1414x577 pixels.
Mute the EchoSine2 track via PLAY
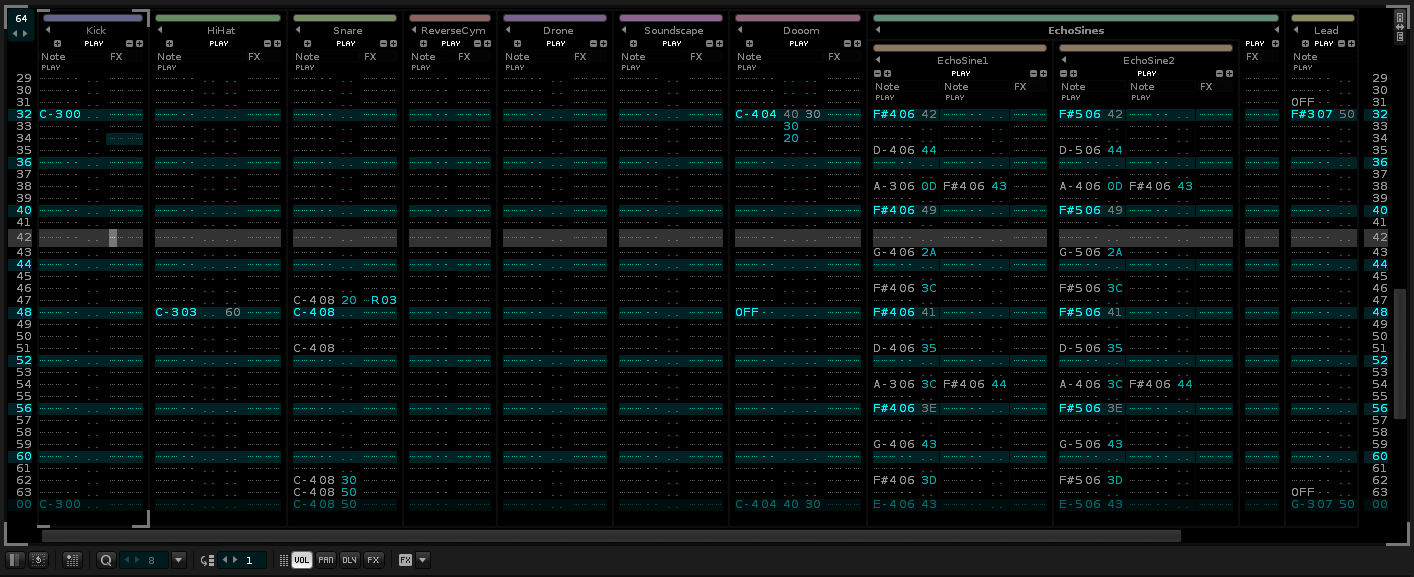pyautogui.click(x=1147, y=73)
